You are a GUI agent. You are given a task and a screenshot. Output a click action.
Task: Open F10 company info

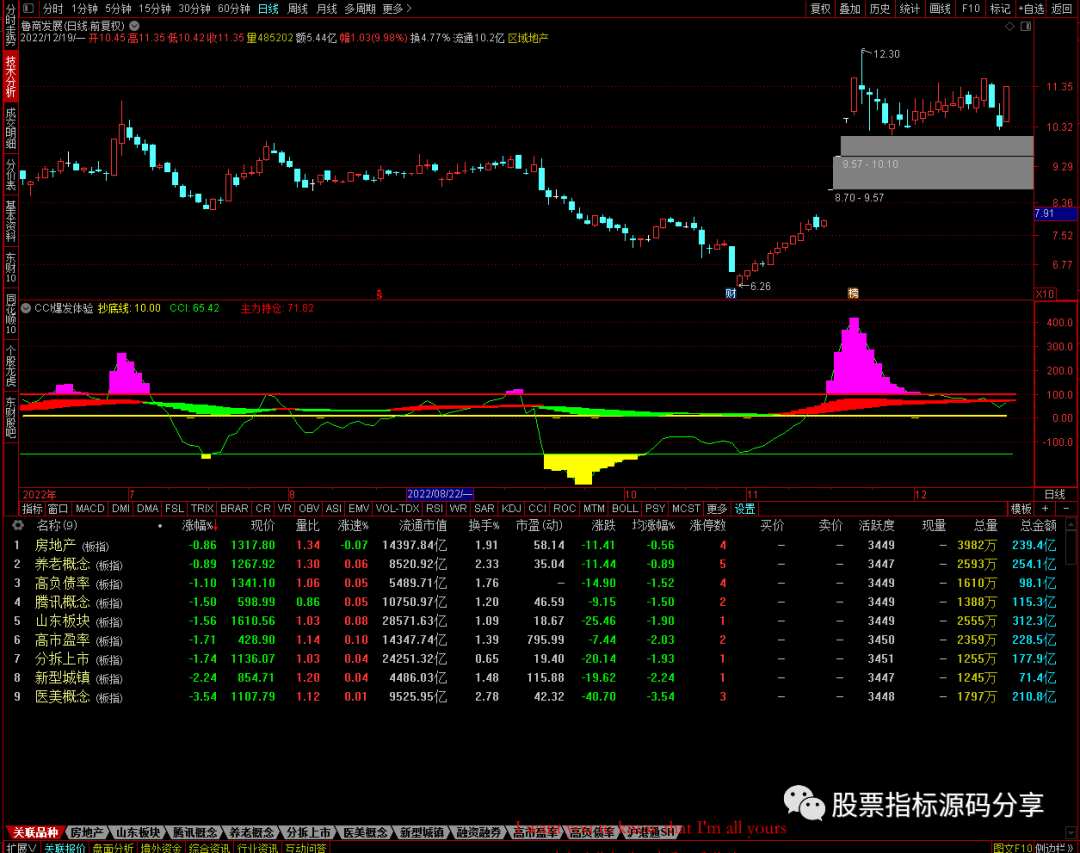pyautogui.click(x=970, y=8)
